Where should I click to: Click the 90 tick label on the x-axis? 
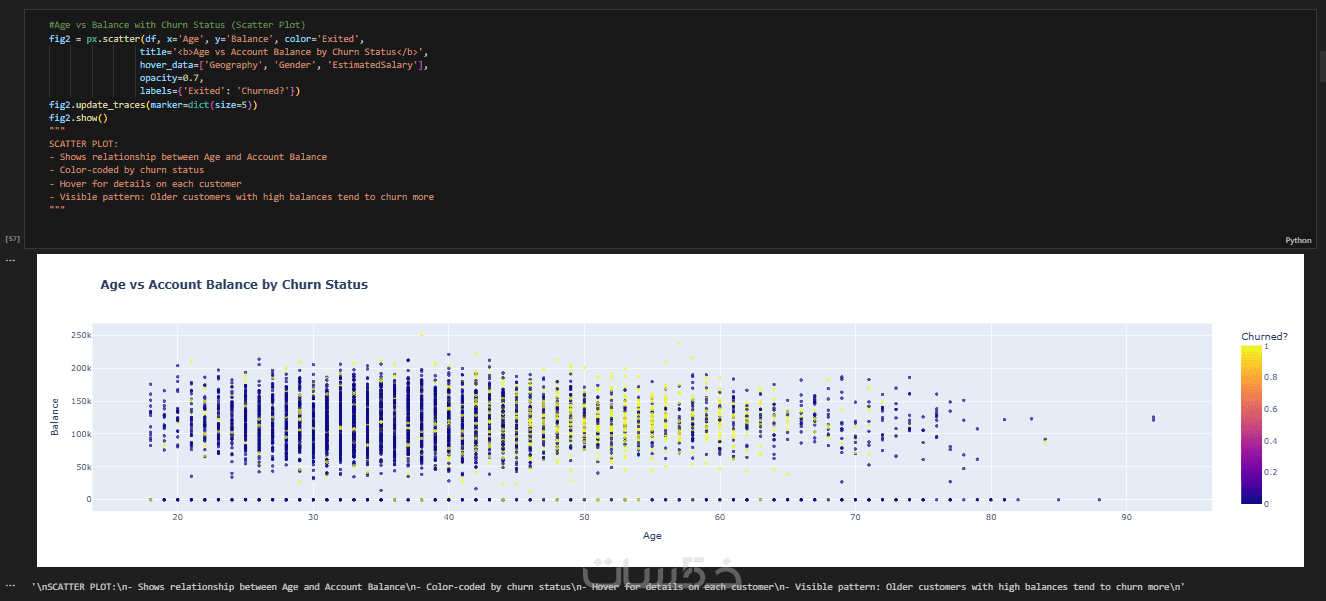[x=1126, y=516]
